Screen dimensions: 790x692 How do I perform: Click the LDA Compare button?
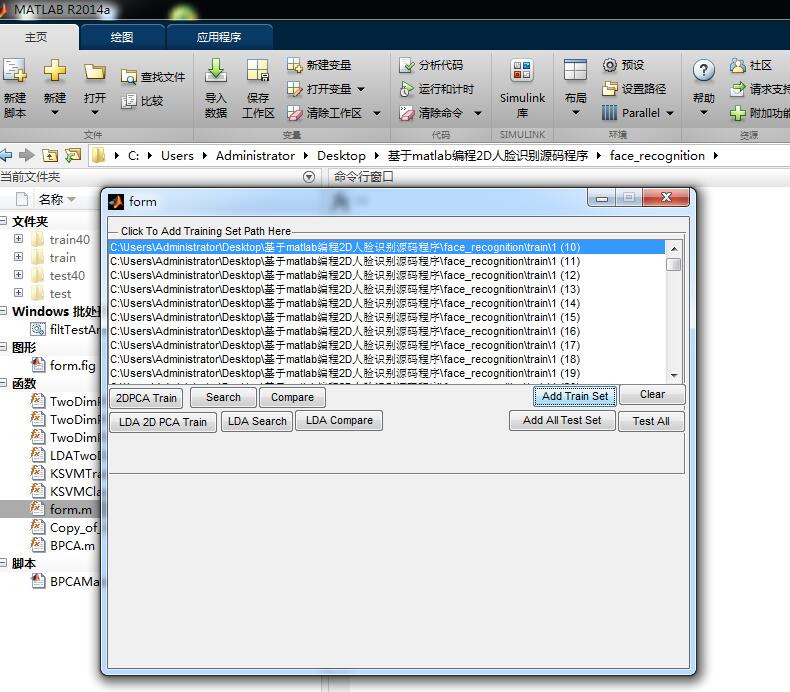tap(339, 420)
